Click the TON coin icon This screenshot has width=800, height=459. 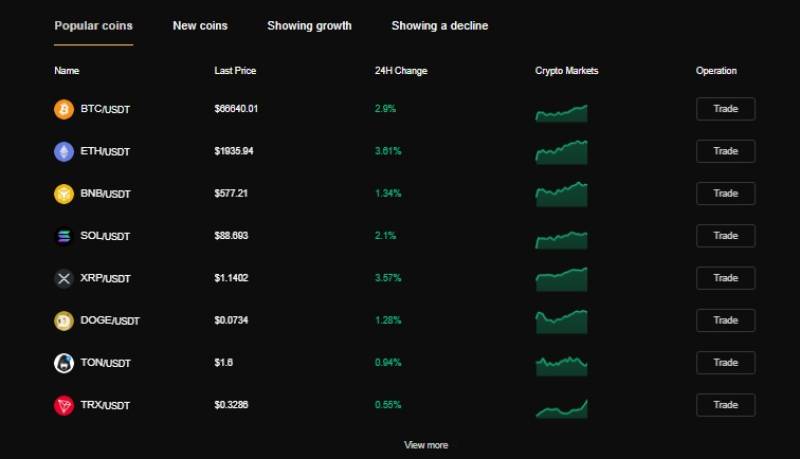64,363
